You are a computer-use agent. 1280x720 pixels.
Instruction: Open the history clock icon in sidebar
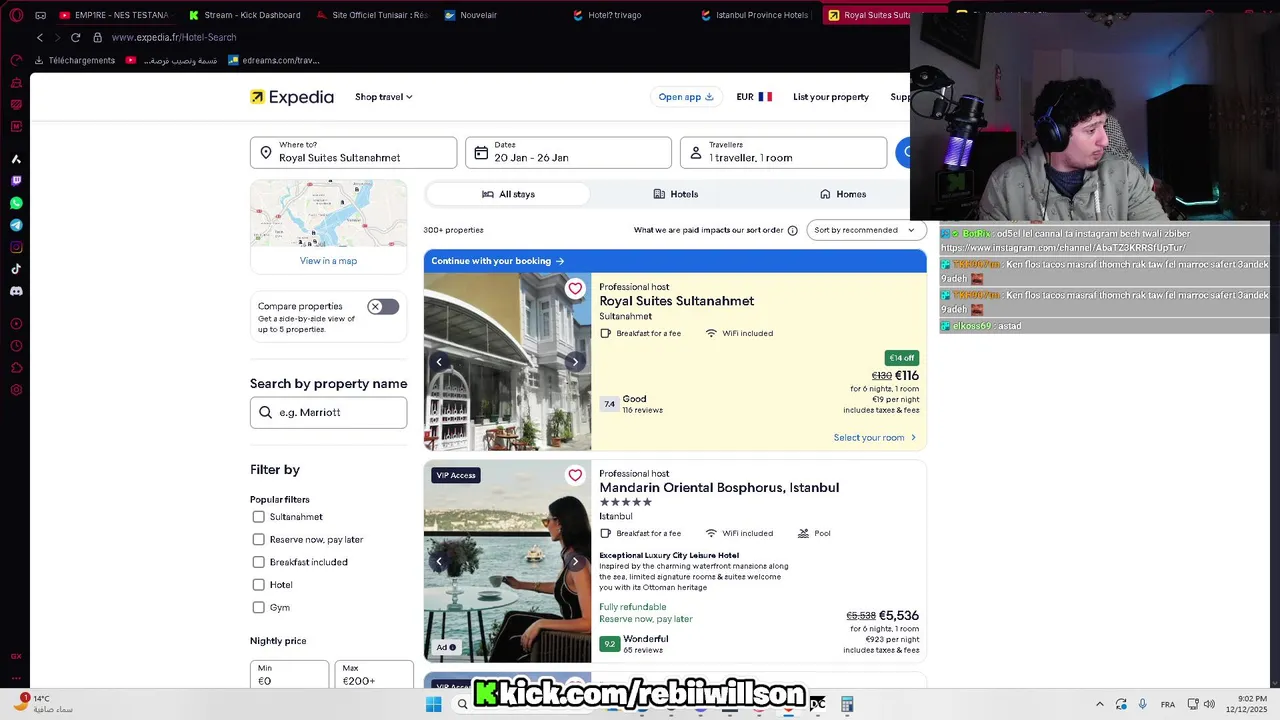[x=16, y=346]
